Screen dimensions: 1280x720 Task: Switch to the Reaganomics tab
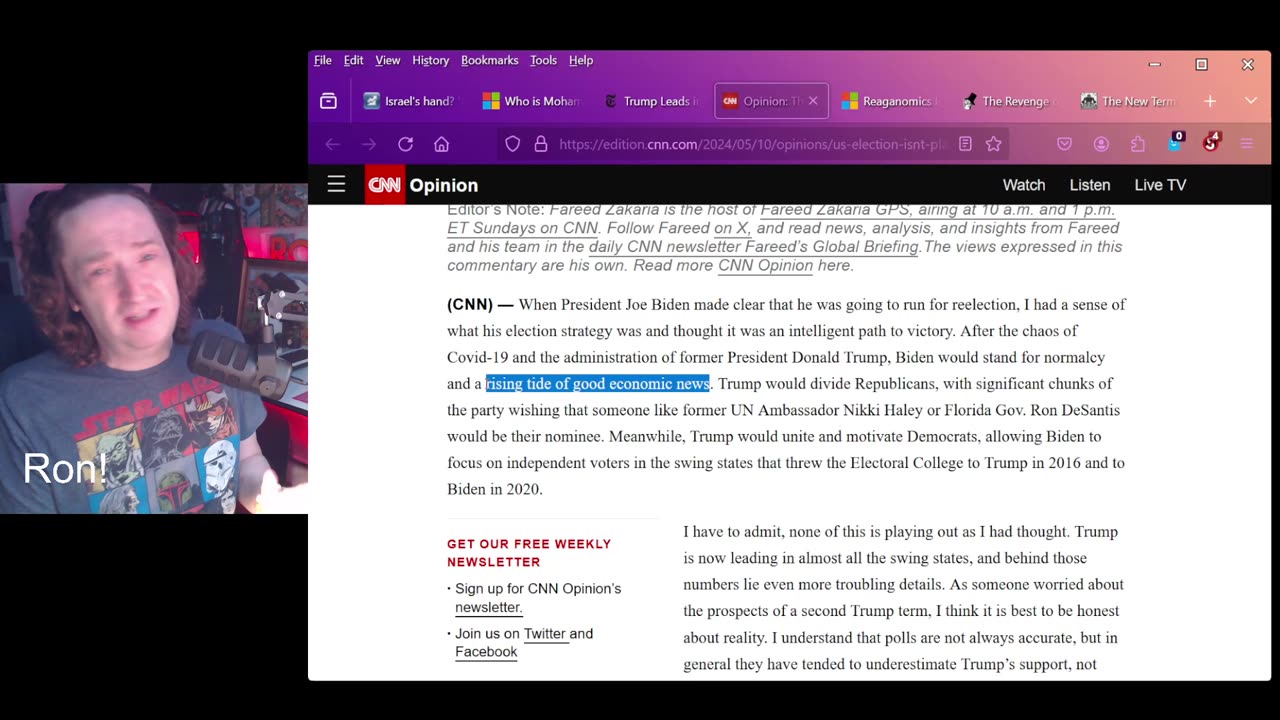pos(889,101)
